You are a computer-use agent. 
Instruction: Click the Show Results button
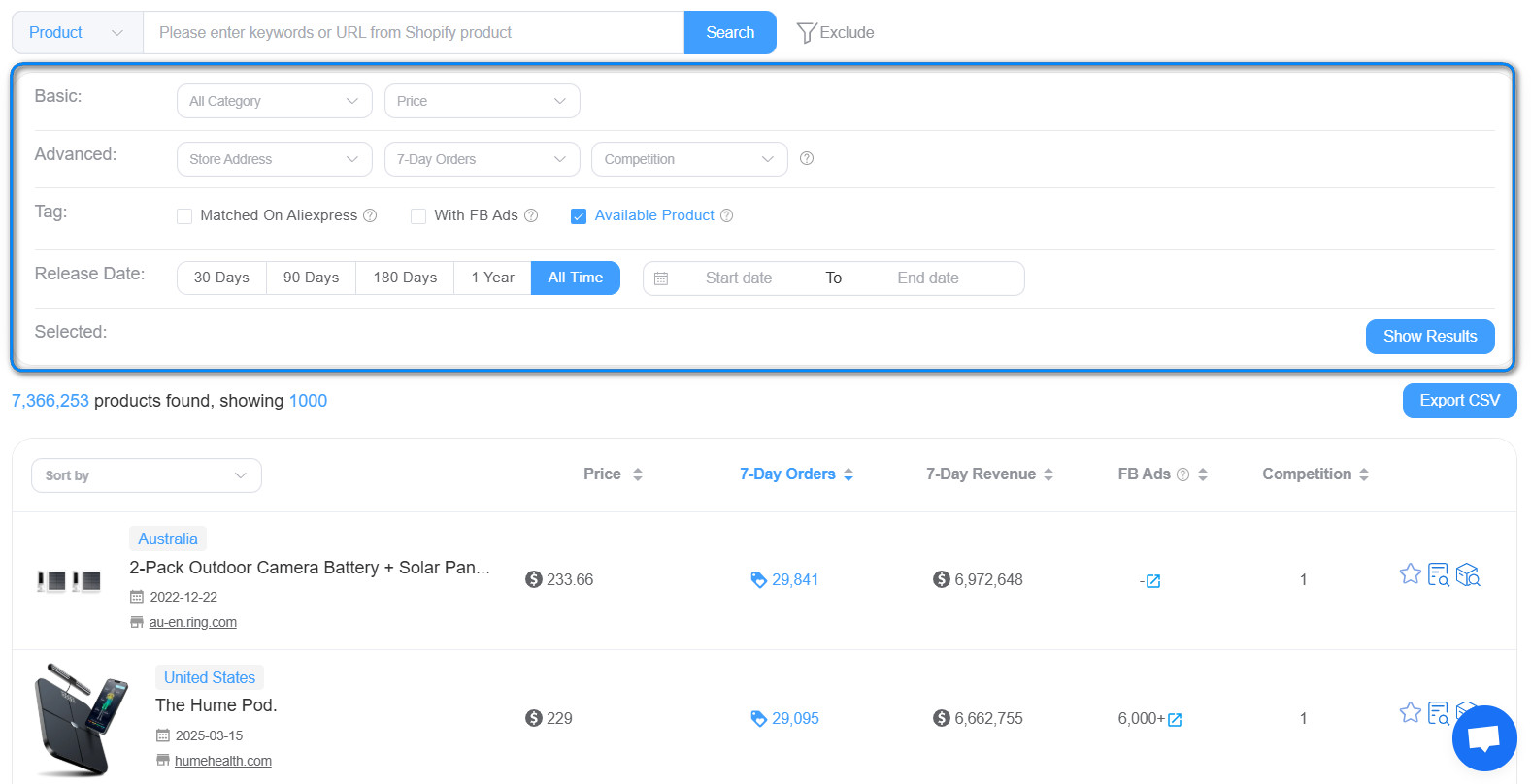[1430, 337]
